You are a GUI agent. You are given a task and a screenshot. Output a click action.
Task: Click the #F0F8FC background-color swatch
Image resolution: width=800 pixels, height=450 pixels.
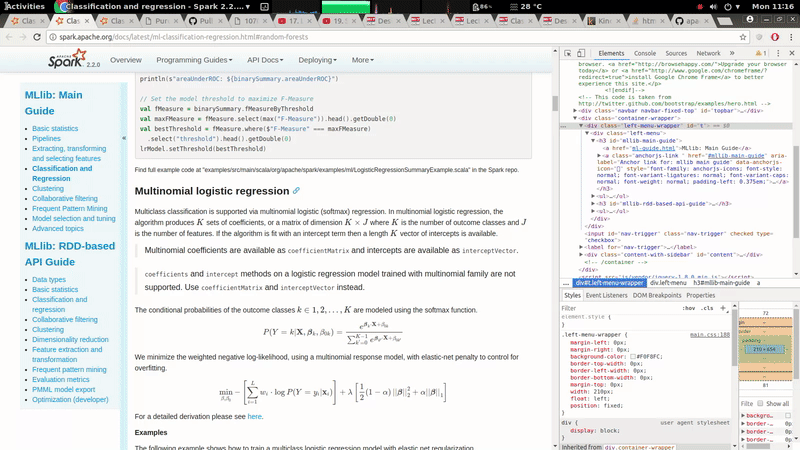[633, 357]
